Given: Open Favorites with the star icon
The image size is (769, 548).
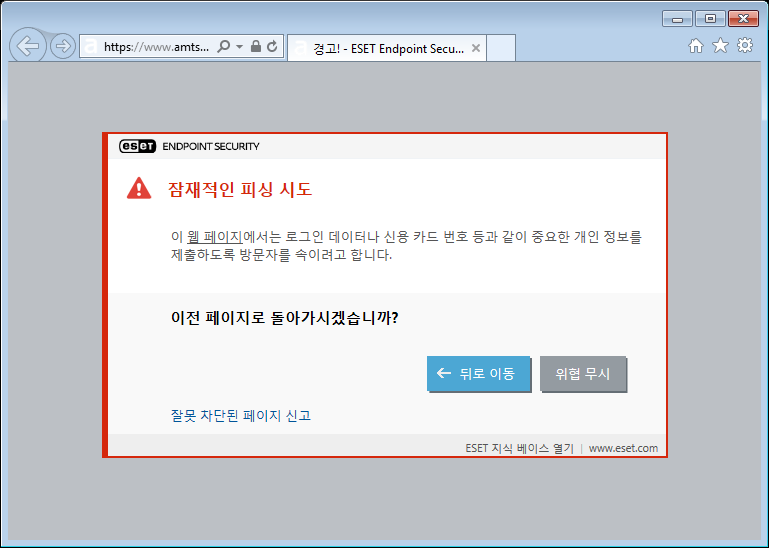Looking at the screenshot, I should click(720, 46).
